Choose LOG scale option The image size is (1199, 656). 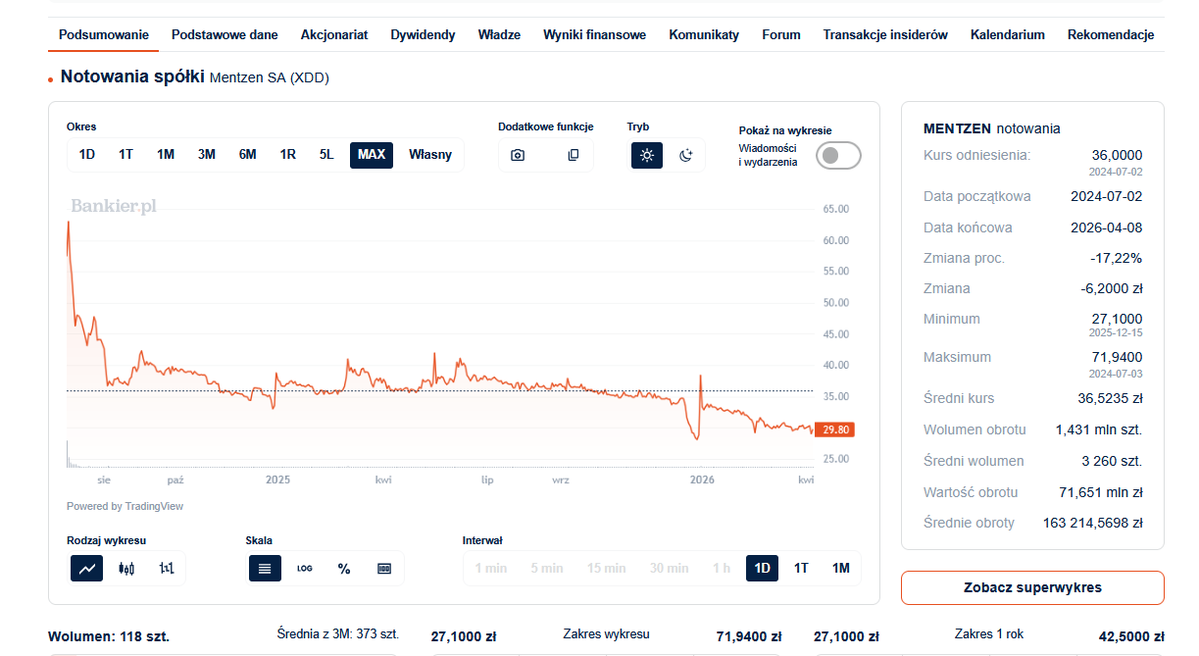click(x=304, y=568)
